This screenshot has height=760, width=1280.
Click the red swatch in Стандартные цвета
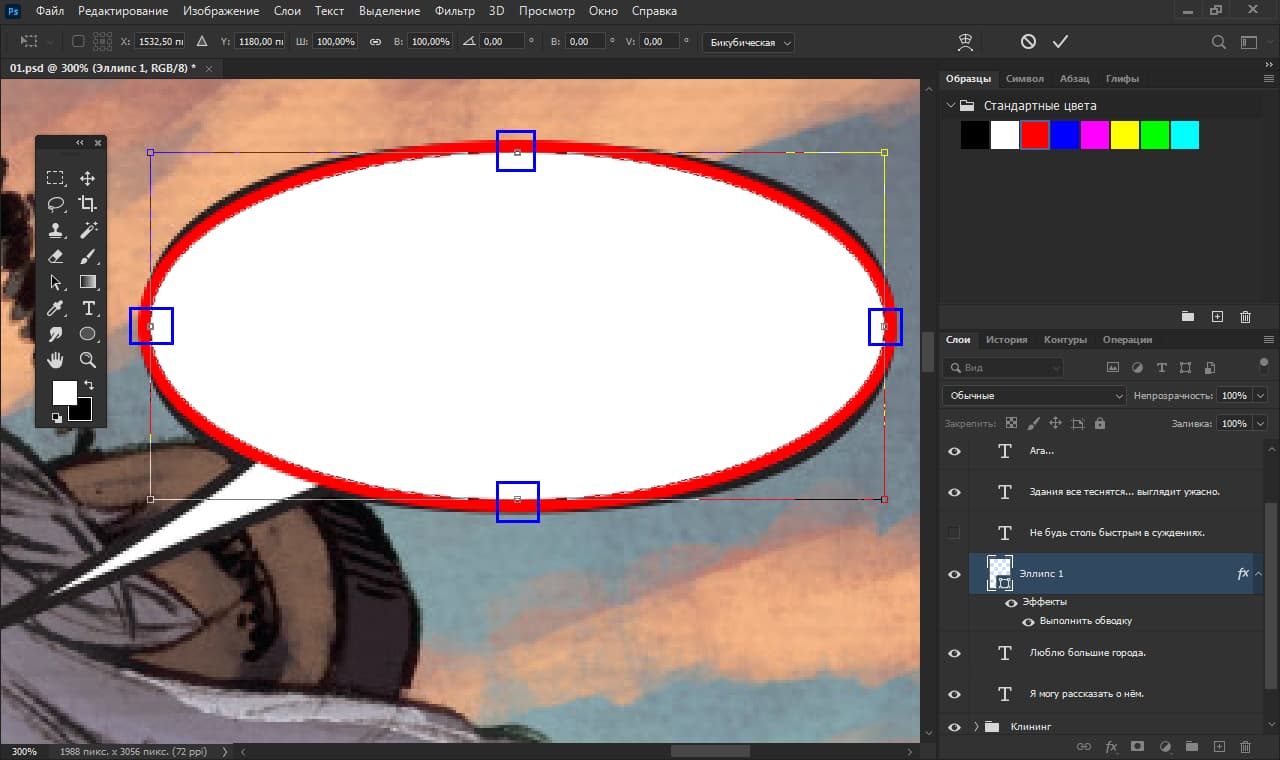pos(1034,134)
